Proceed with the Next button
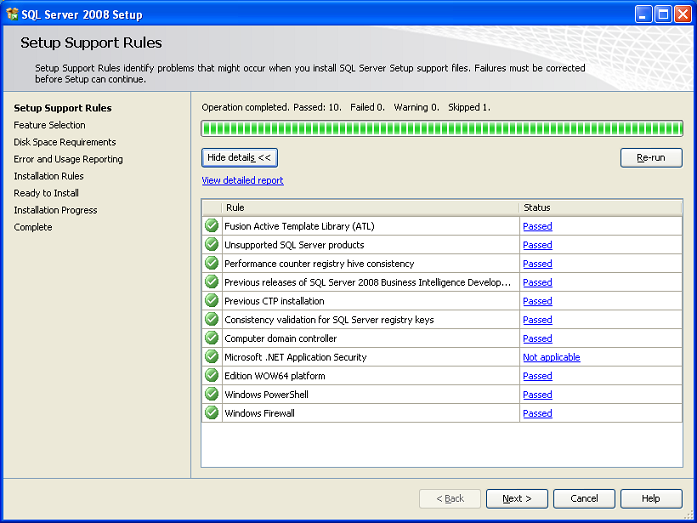The width and height of the screenshot is (697, 523). (517, 499)
